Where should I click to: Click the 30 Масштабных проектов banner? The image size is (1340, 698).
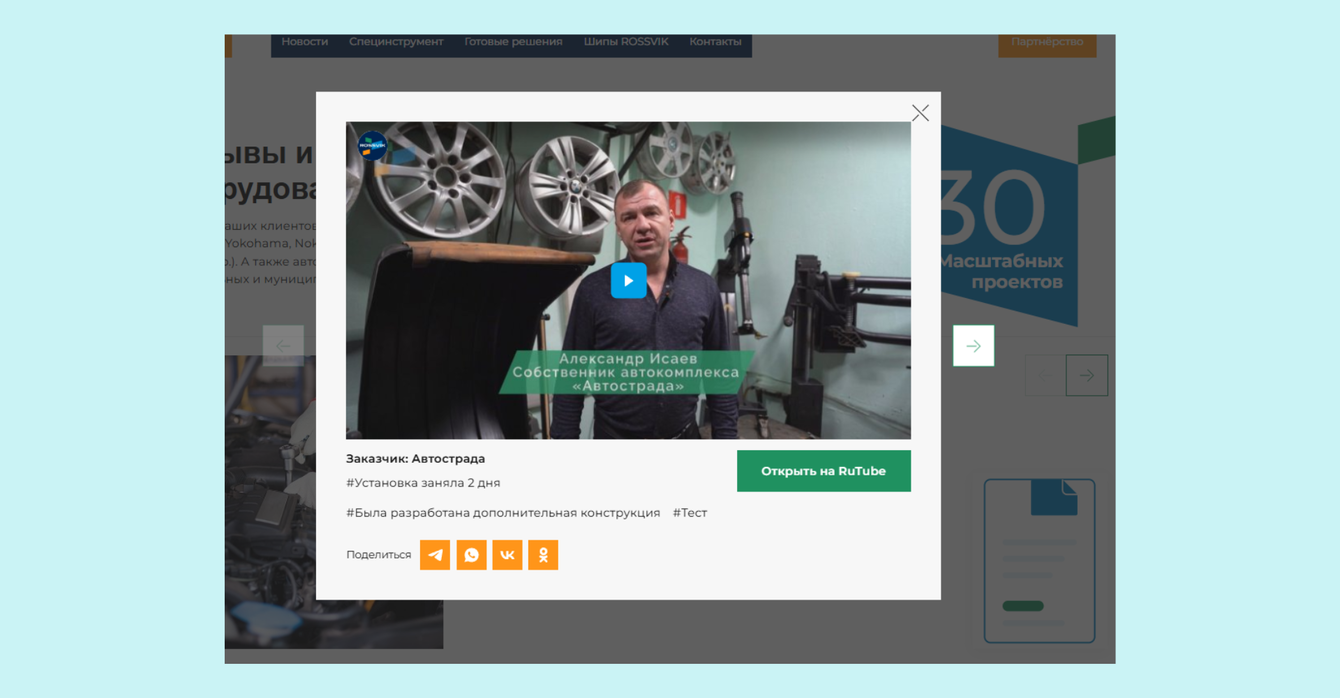pyautogui.click(x=1027, y=222)
